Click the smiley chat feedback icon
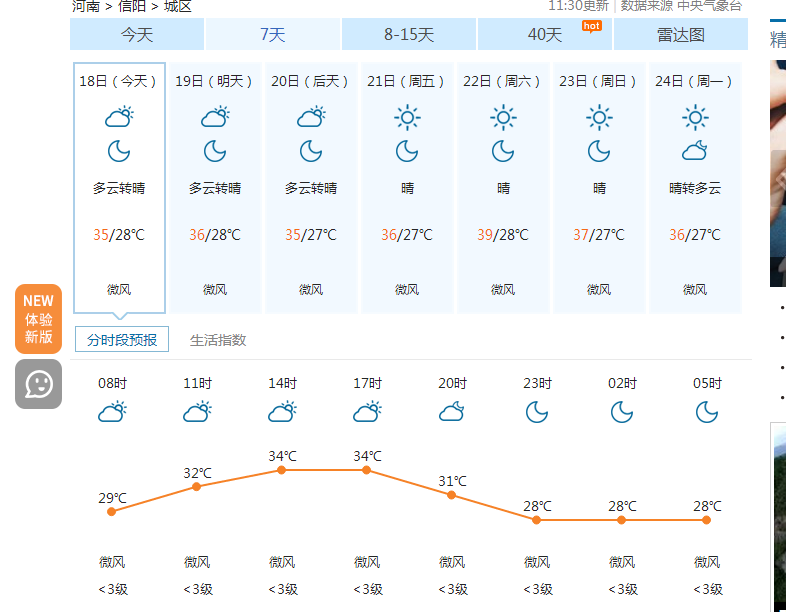The height and width of the screenshot is (612, 786). click(x=39, y=384)
